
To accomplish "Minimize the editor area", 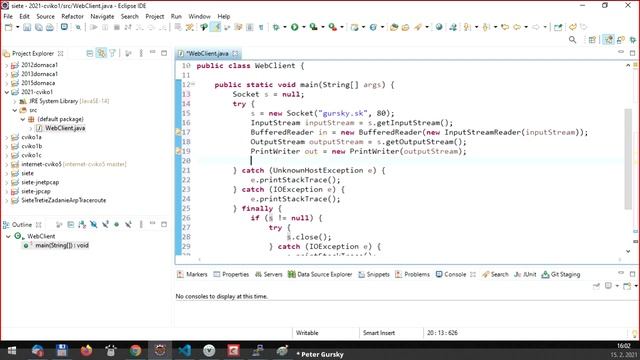I will point(621,53).
